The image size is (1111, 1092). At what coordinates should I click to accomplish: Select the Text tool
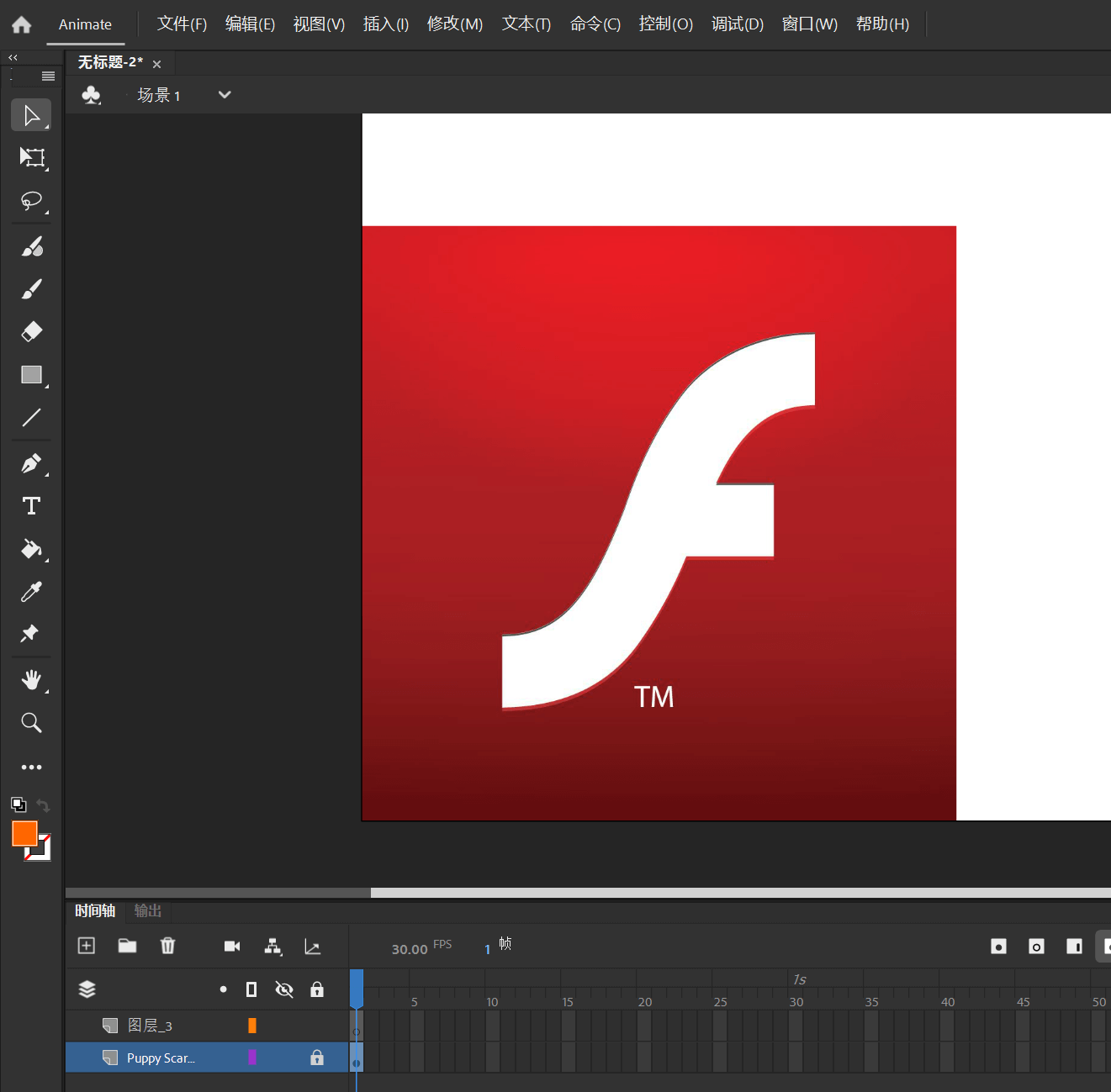[31, 505]
